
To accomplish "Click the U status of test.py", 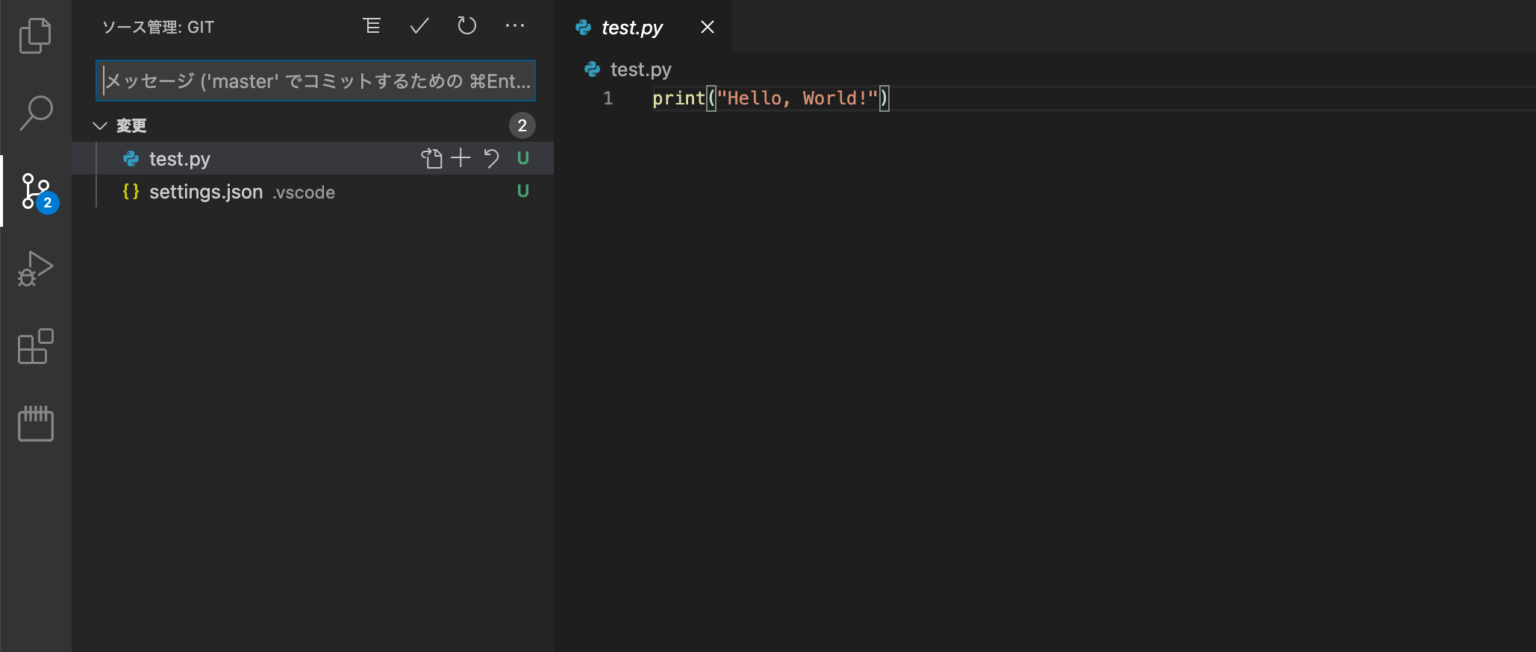I will 523,158.
